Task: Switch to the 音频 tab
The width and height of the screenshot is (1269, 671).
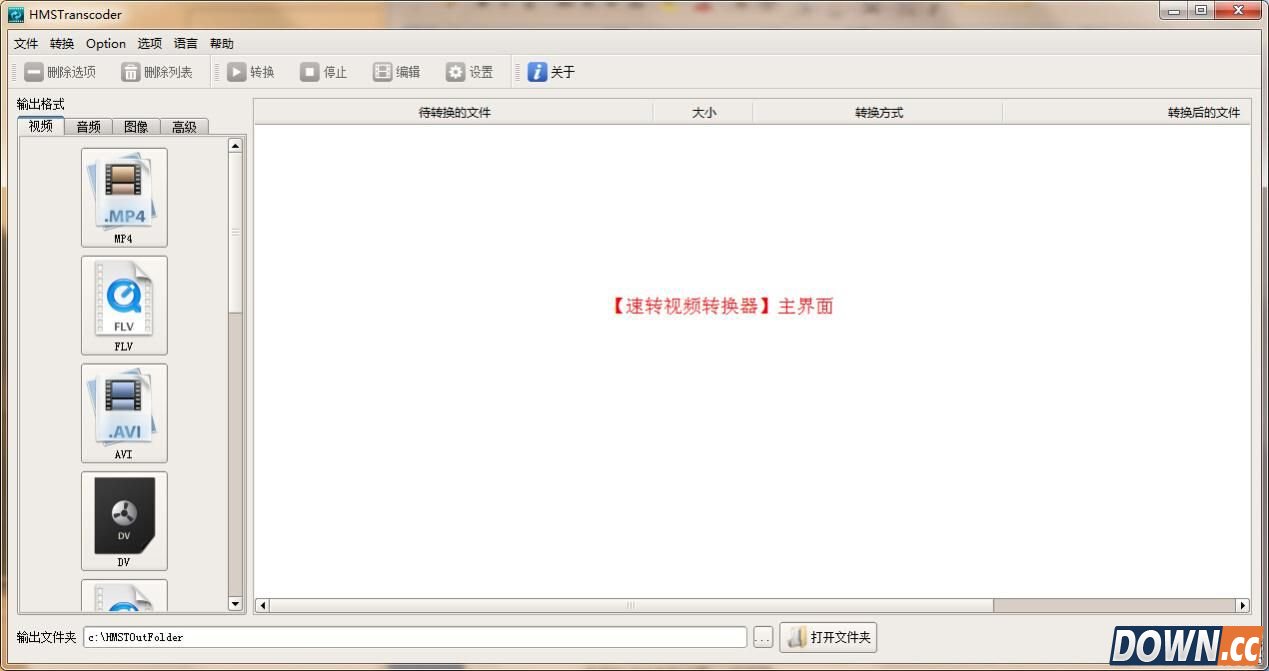Action: point(88,126)
